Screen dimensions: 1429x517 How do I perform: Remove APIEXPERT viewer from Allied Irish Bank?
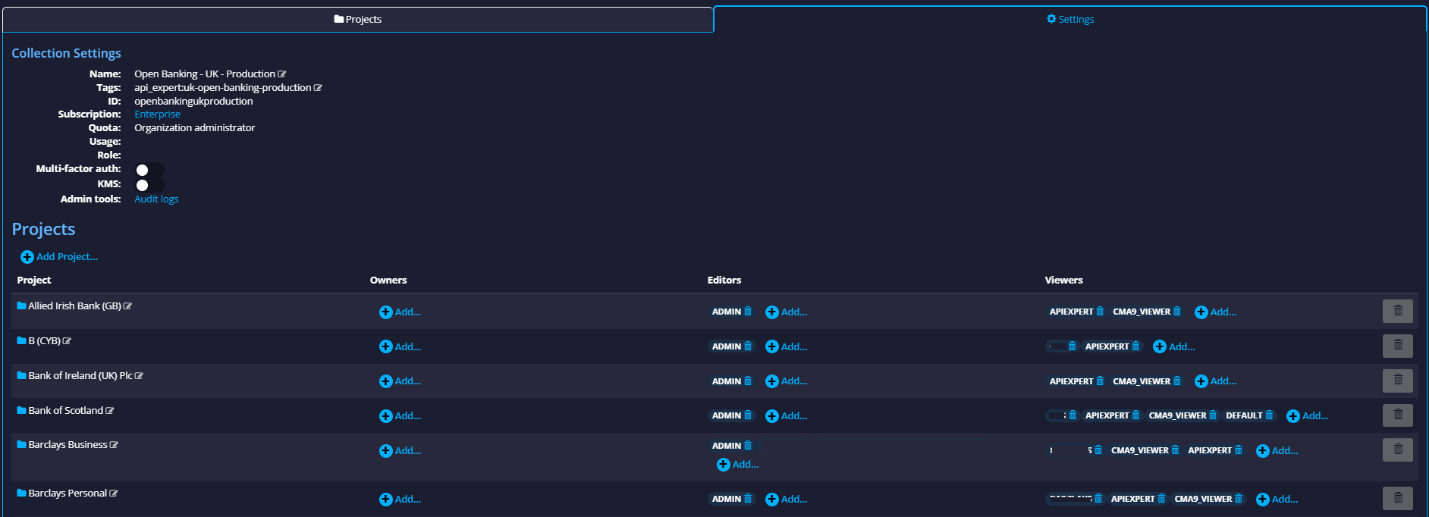[1100, 312]
